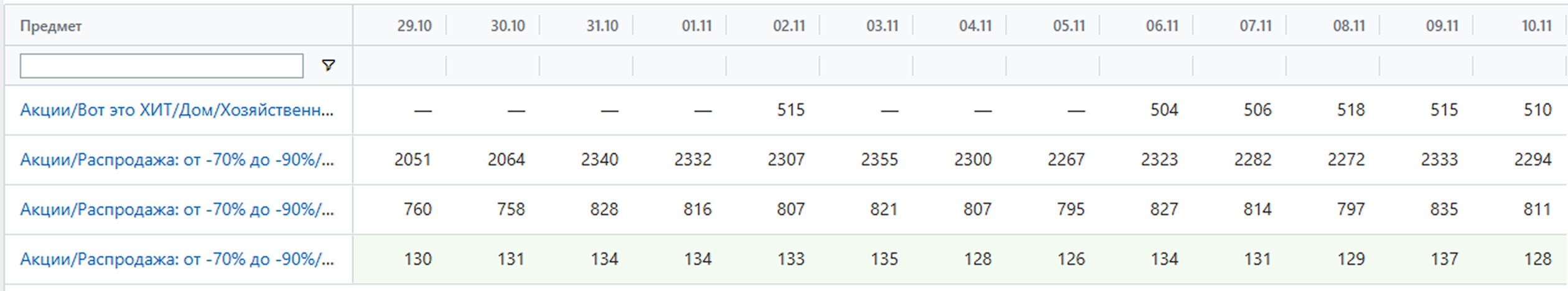Viewport: 1568px width, 291px height.
Task: Select the cell with value 2340
Action: 599,160
